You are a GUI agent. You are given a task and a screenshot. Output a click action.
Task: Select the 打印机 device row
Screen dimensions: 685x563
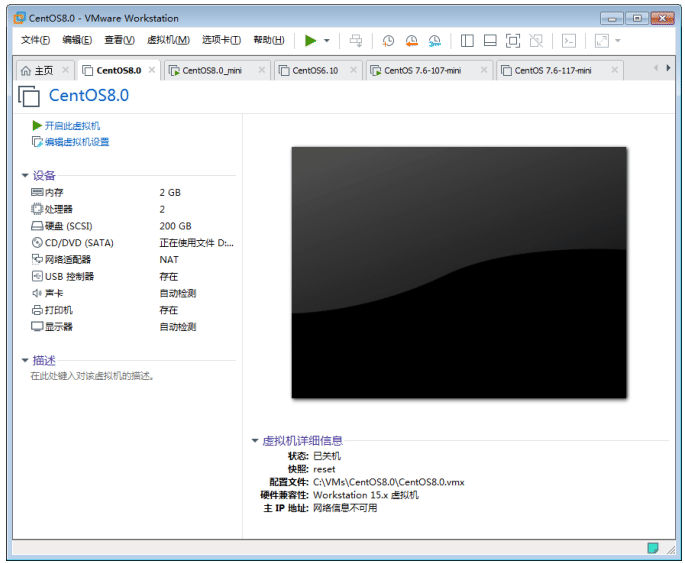point(132,310)
